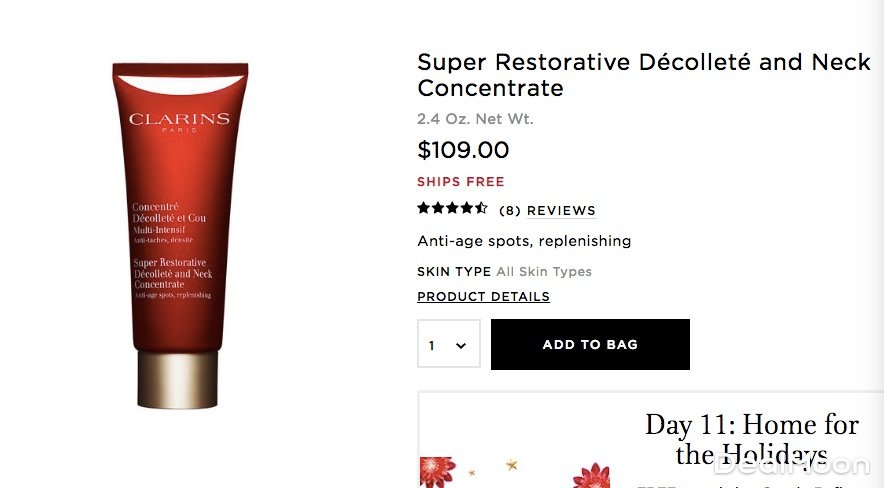Click the All Skin Types text
Image resolution: width=884 pixels, height=488 pixels.
point(544,272)
